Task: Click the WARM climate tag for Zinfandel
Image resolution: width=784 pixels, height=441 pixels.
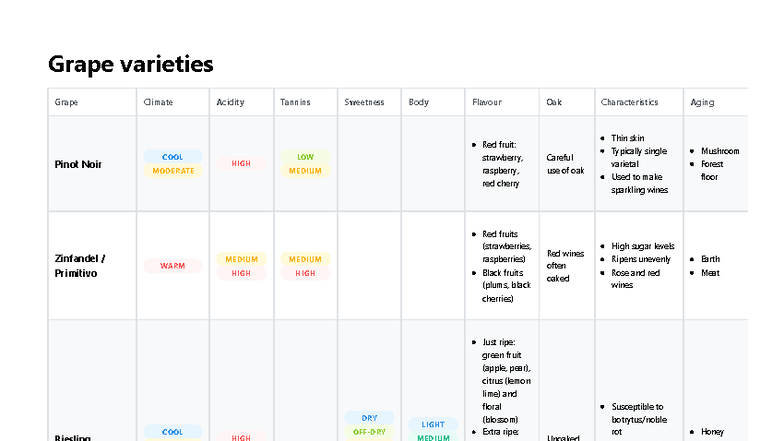Action: (172, 266)
